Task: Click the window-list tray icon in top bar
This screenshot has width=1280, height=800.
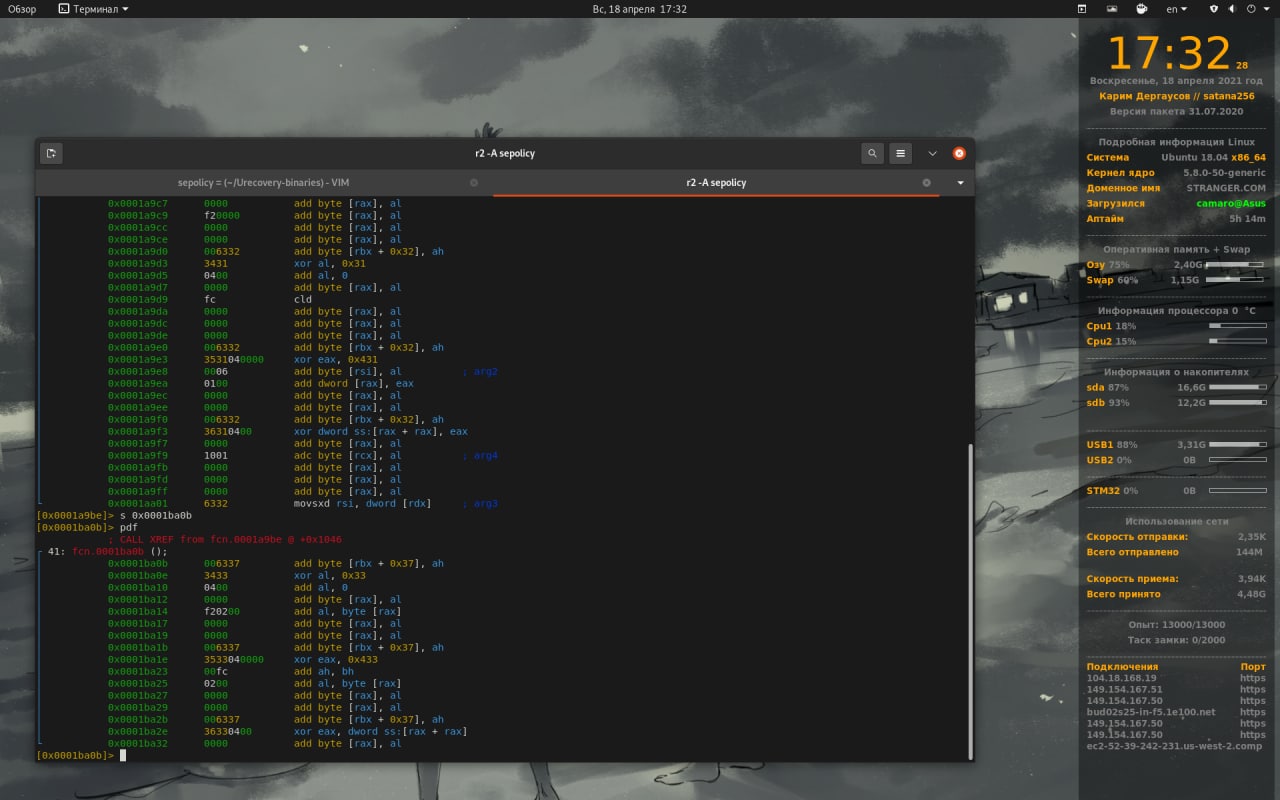Action: (x=1082, y=9)
